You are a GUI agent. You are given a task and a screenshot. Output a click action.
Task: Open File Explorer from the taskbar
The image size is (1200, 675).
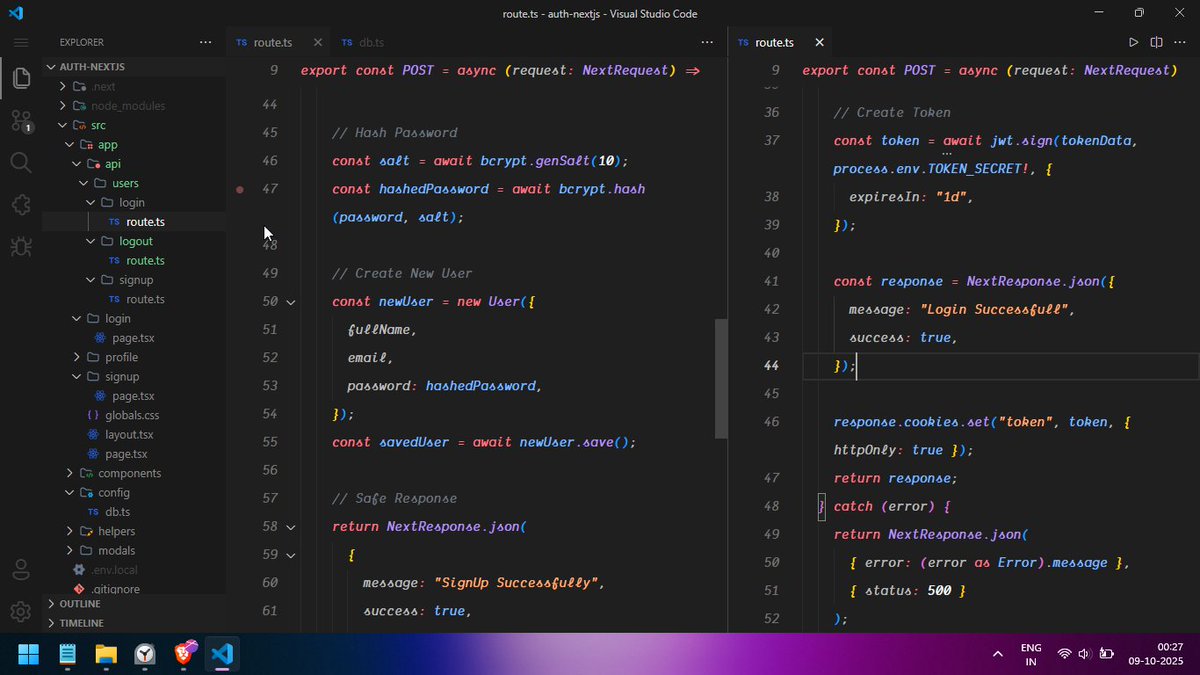click(x=106, y=655)
